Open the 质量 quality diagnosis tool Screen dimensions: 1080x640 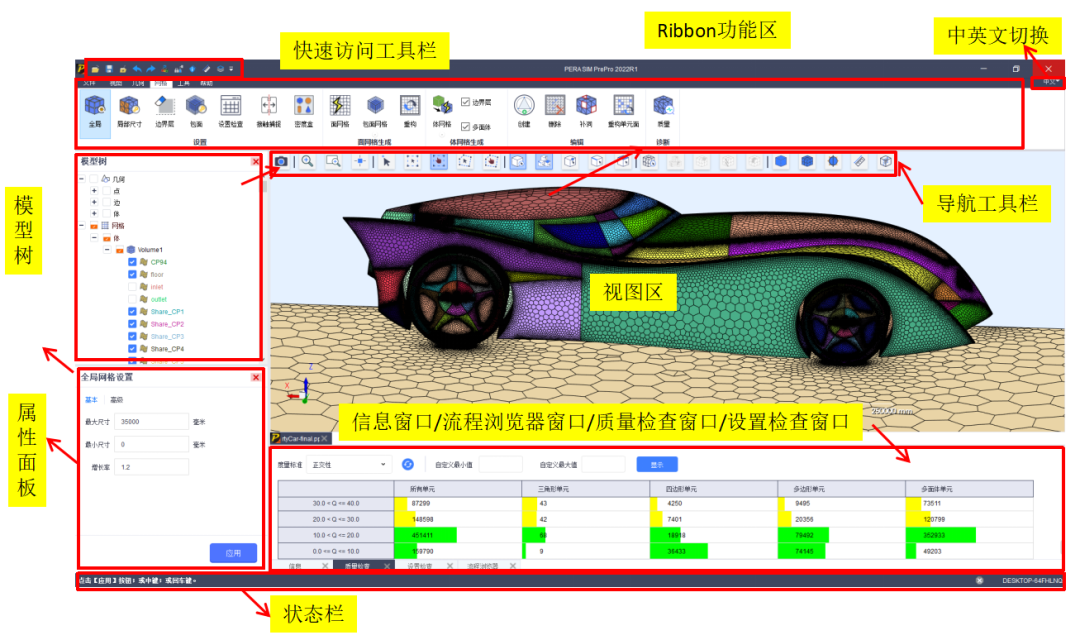click(662, 109)
